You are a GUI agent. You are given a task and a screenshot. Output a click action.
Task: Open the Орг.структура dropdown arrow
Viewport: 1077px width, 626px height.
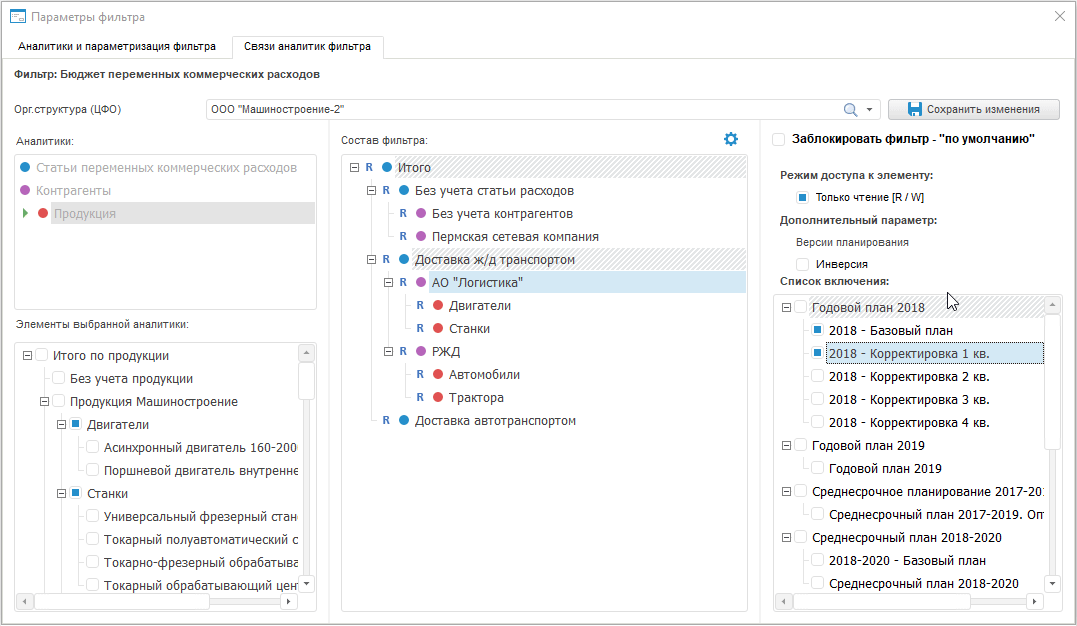click(x=869, y=110)
